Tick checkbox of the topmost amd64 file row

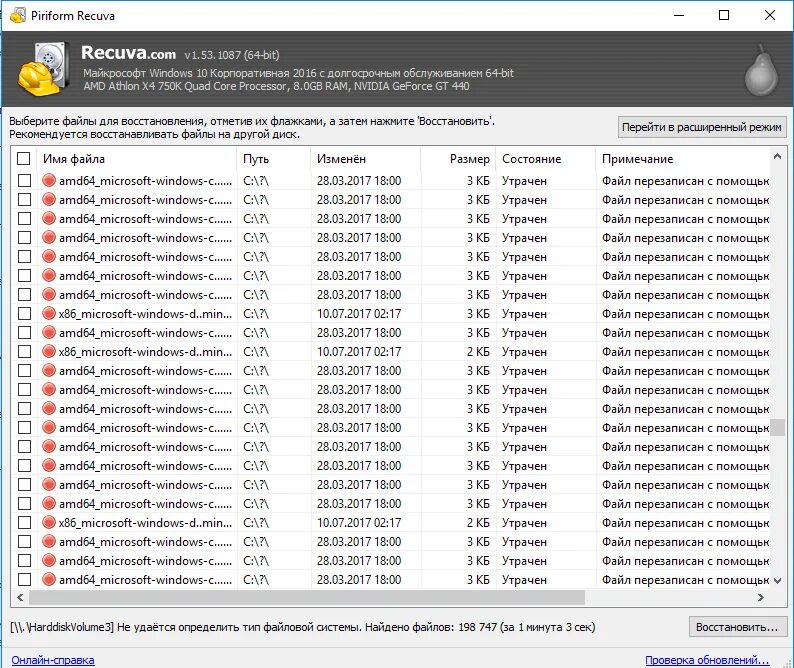(24, 180)
